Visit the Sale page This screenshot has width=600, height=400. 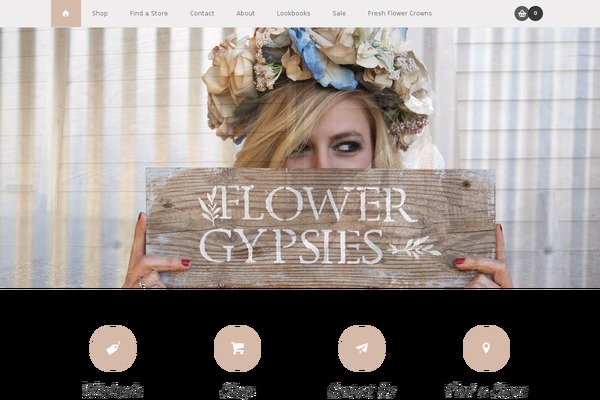339,13
